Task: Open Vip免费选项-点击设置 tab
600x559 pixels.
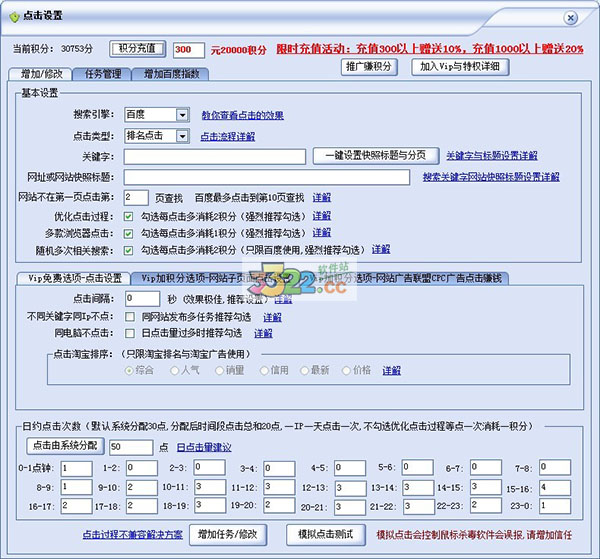Action: (x=74, y=278)
